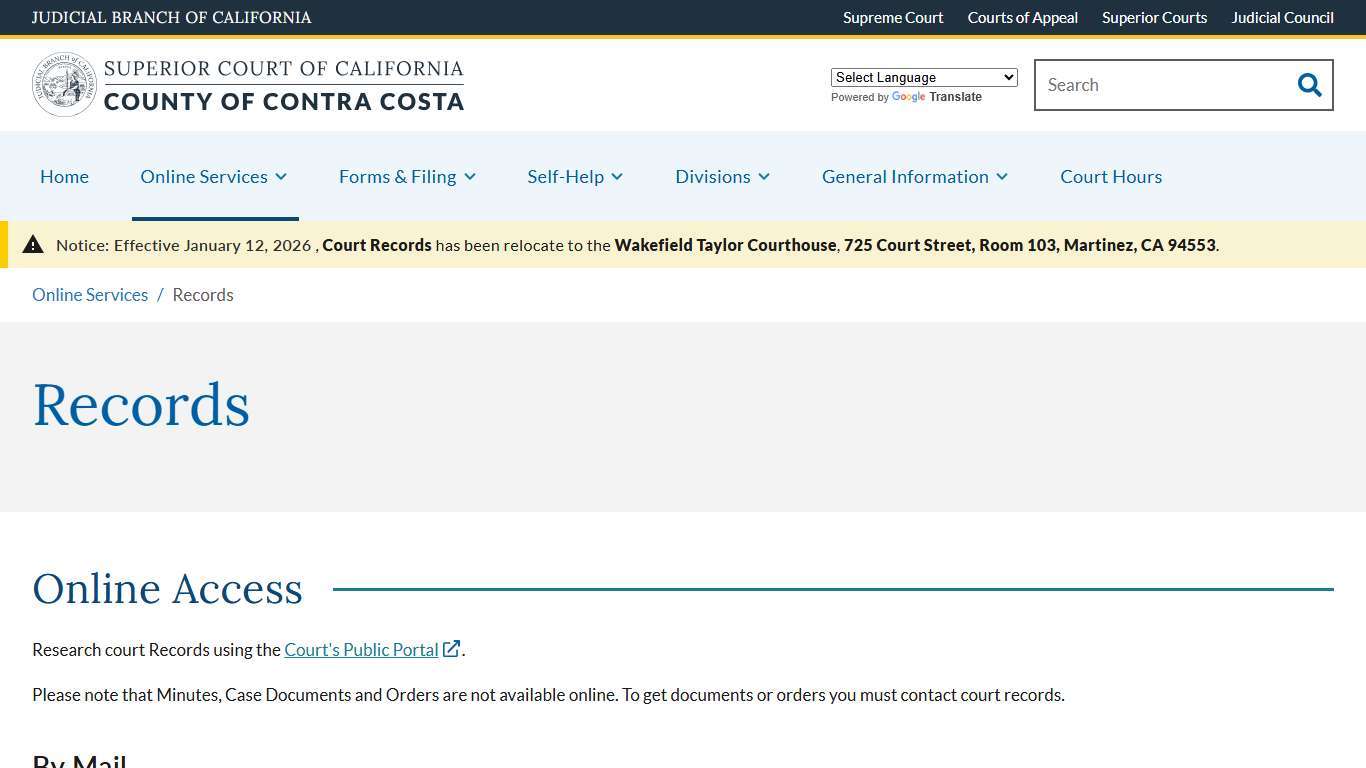This screenshot has height=768, width=1366.
Task: Click the Translate label next to Google
Action: tap(956, 97)
